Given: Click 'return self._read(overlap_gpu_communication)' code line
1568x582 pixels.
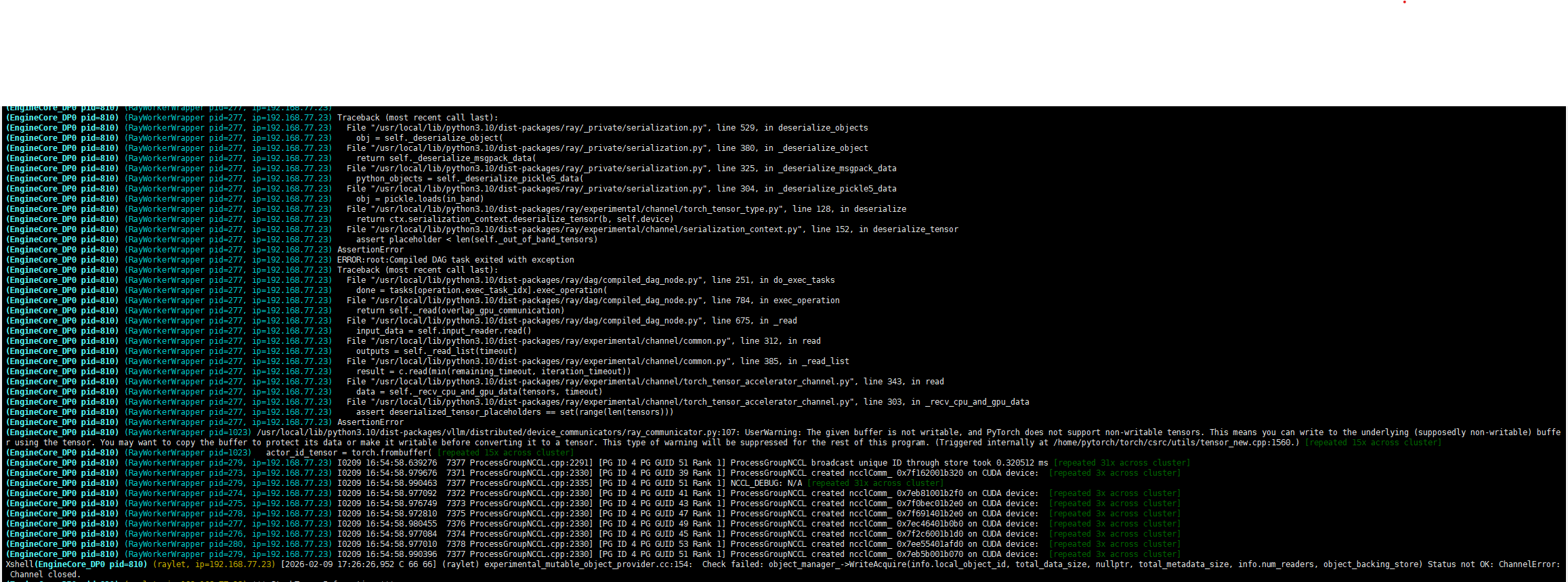Looking at the screenshot, I should tap(460, 311).
